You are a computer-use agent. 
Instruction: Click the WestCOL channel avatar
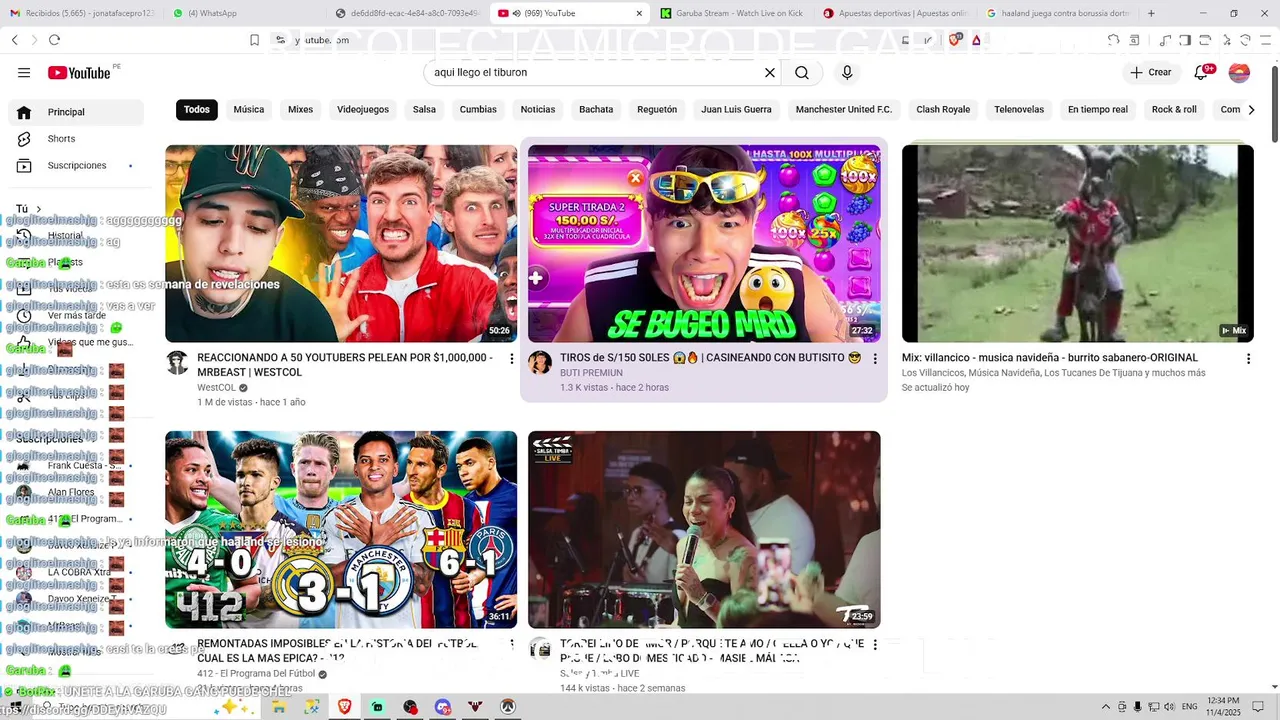tap(177, 362)
